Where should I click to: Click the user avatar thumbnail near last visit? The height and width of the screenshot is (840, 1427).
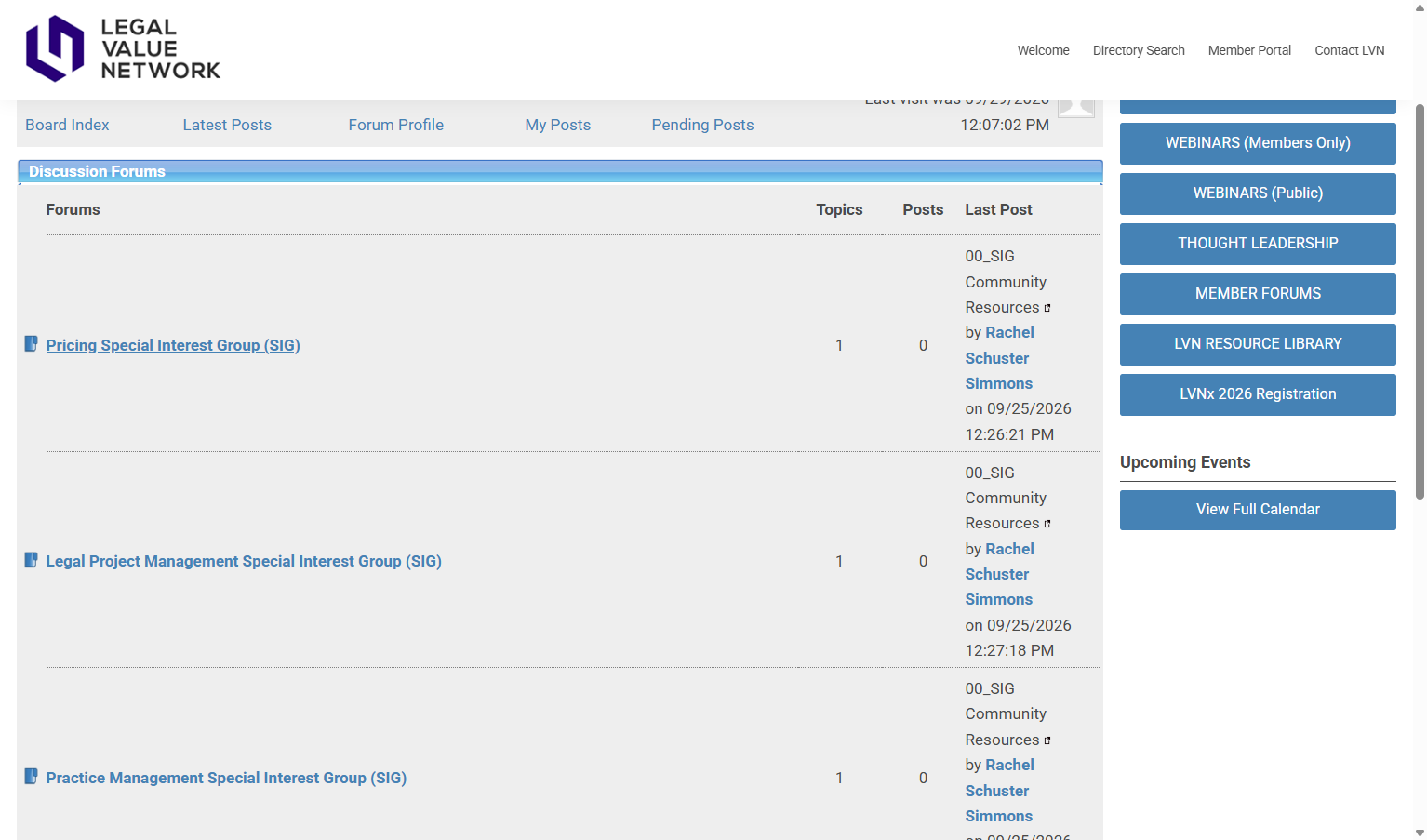[1076, 108]
